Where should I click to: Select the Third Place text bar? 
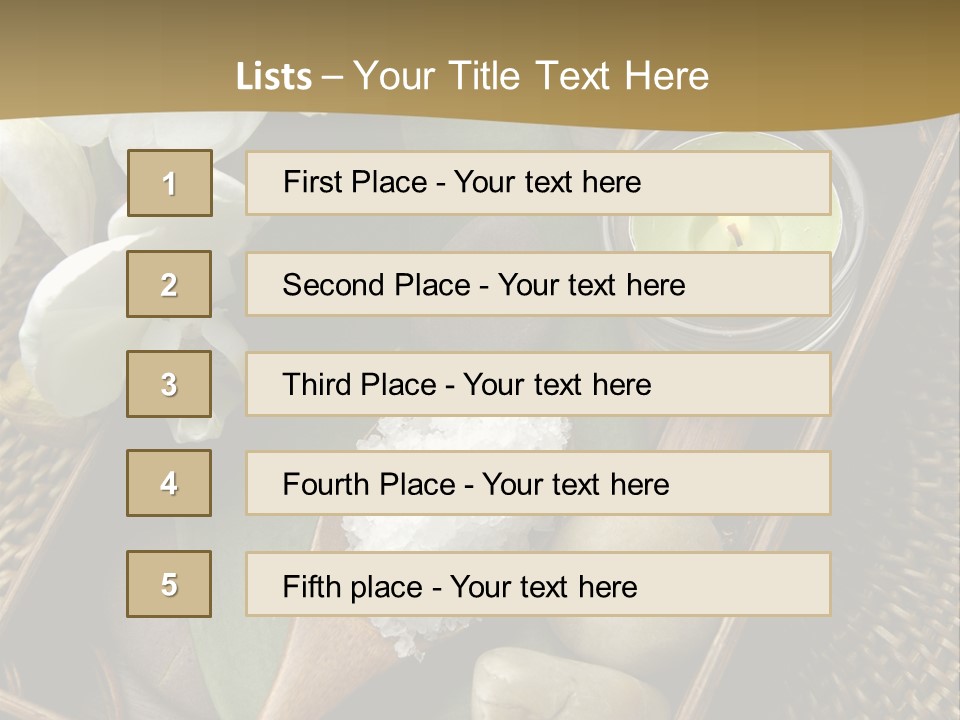click(538, 384)
